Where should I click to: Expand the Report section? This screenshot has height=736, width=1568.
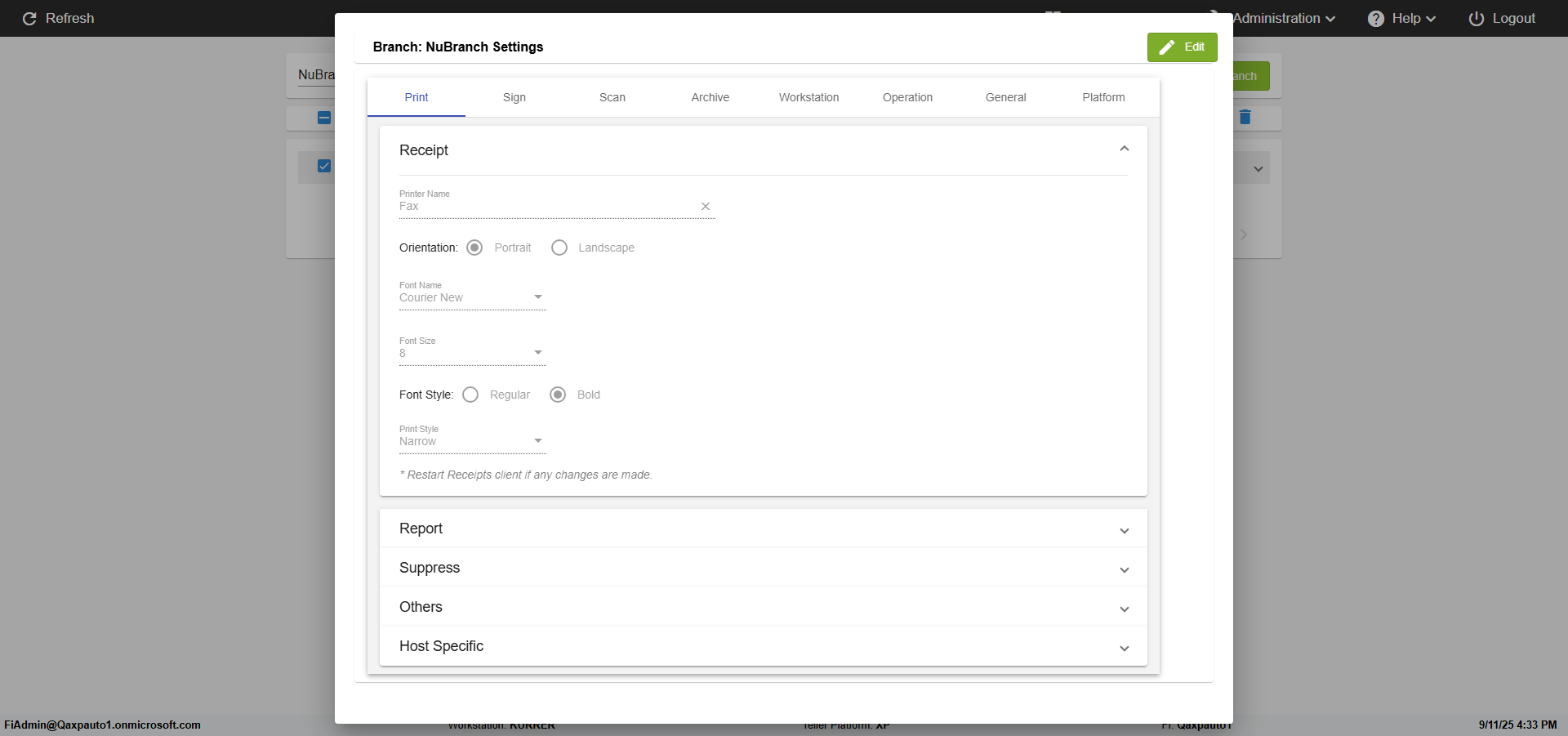coord(764,529)
